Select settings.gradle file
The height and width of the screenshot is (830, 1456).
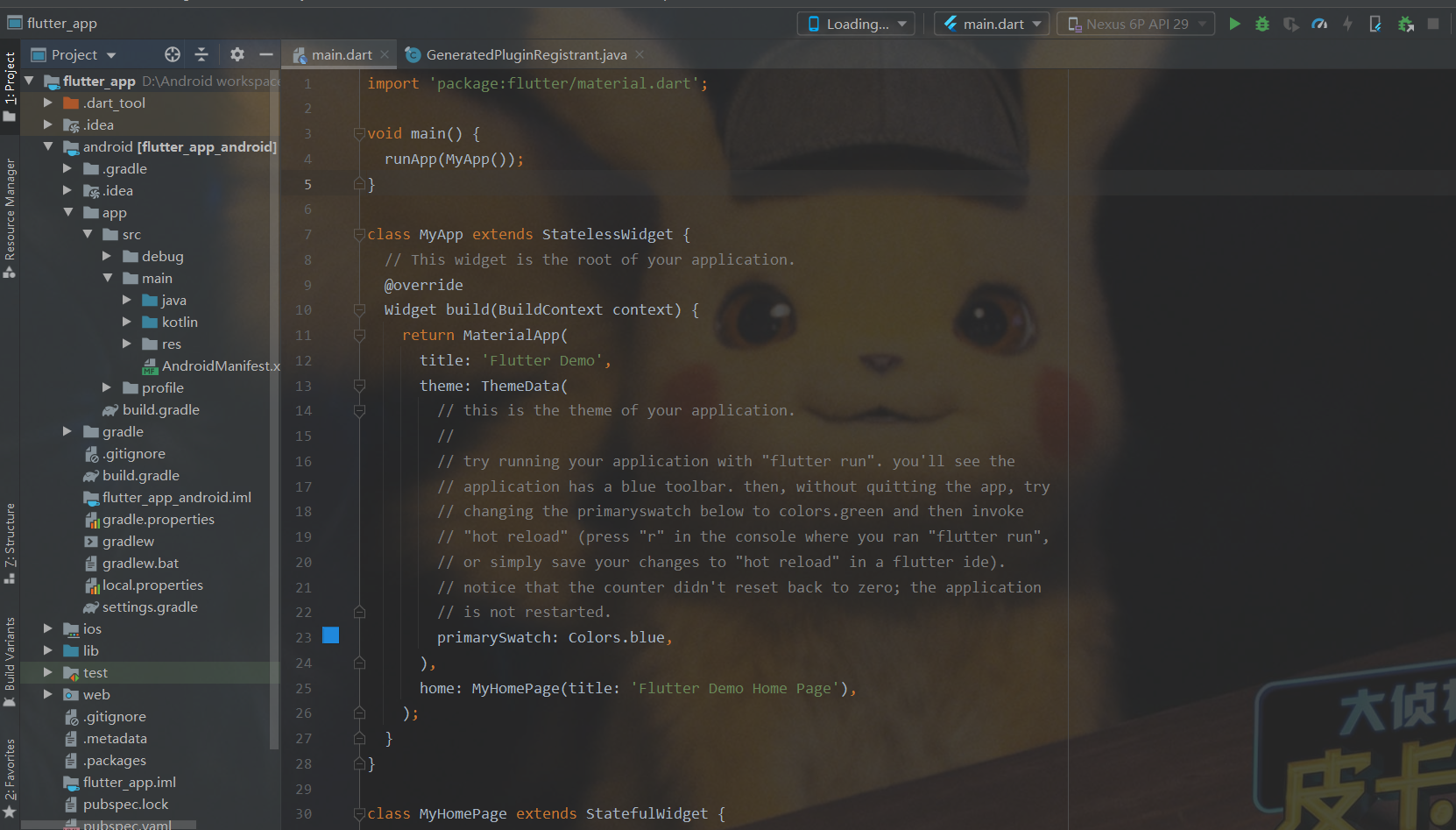(140, 607)
